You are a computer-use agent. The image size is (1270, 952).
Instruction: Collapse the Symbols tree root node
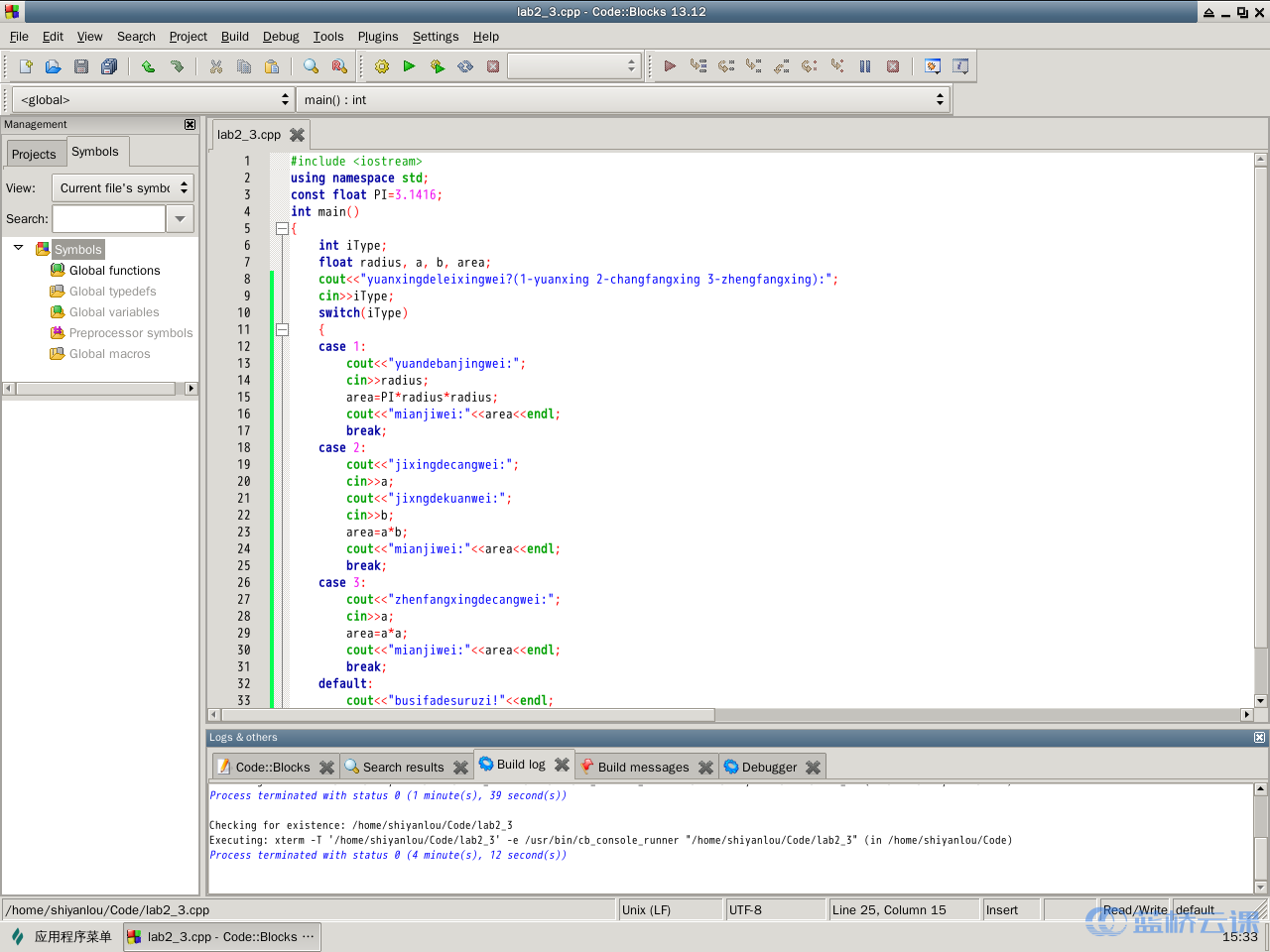pyautogui.click(x=18, y=249)
